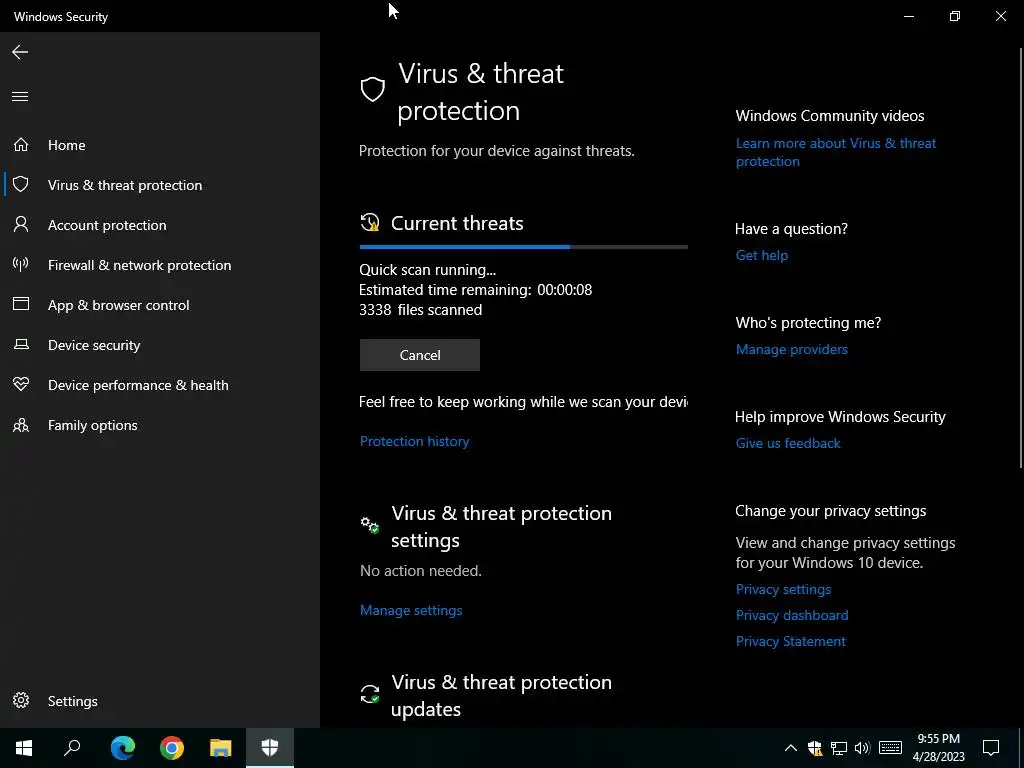The width and height of the screenshot is (1024, 768).
Task: Click the App & browser control window icon
Action: [21, 304]
